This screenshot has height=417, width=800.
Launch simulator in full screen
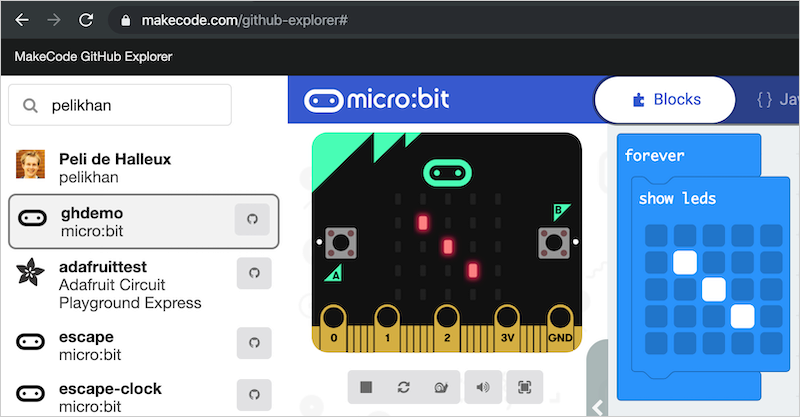pyautogui.click(x=524, y=387)
